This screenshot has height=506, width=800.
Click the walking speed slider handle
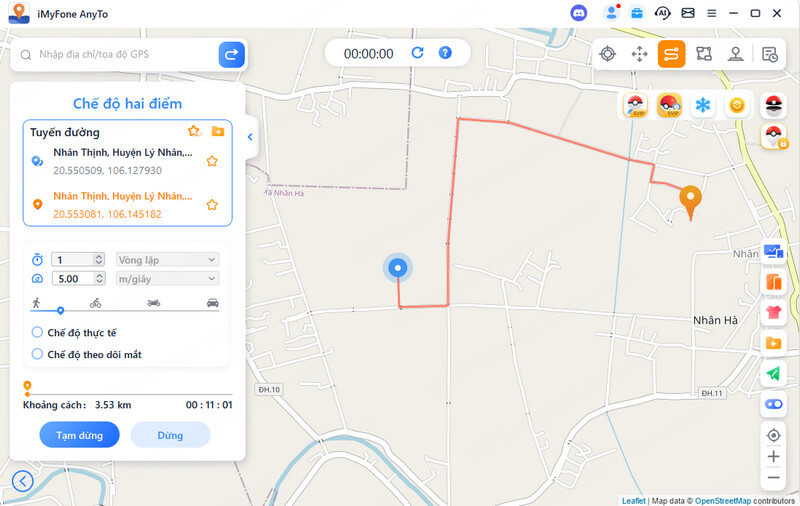click(x=60, y=310)
